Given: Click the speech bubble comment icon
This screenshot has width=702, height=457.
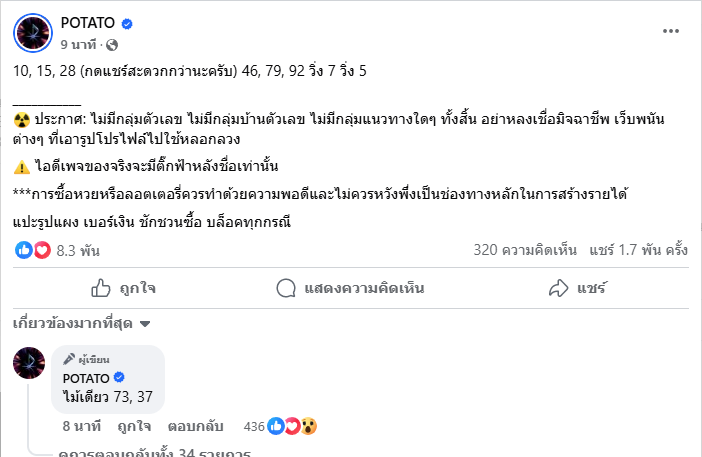Looking at the screenshot, I should click(286, 288).
